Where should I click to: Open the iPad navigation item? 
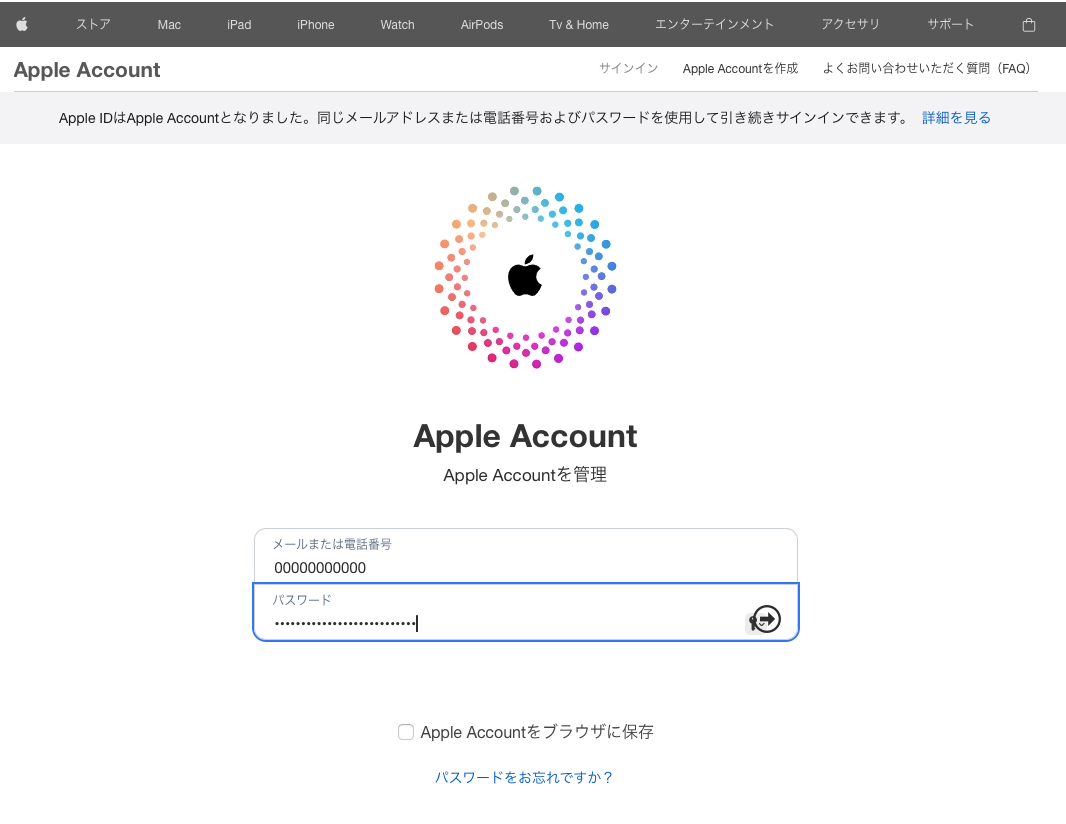(239, 24)
